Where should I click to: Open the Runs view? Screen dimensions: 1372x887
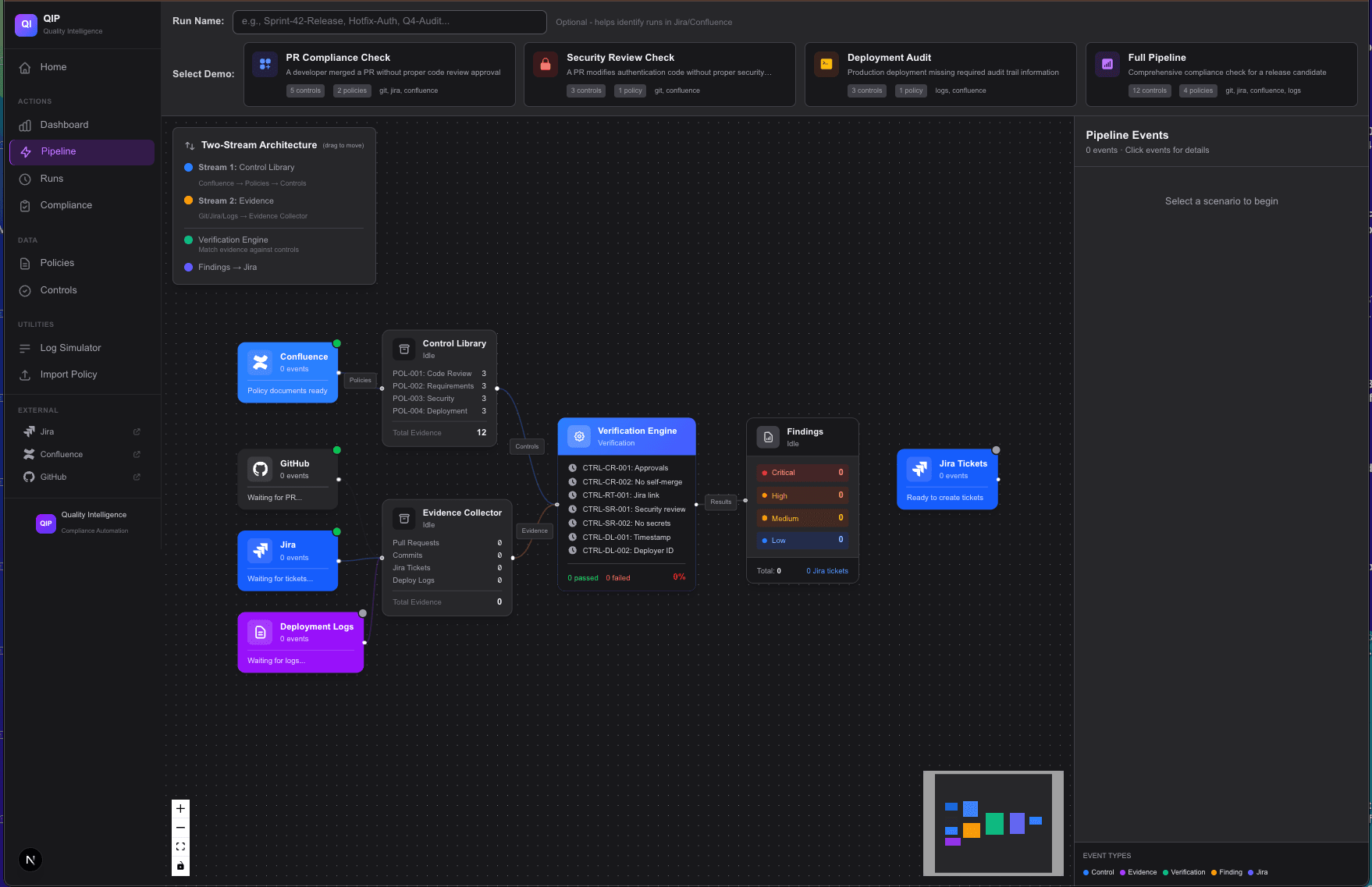(52, 178)
